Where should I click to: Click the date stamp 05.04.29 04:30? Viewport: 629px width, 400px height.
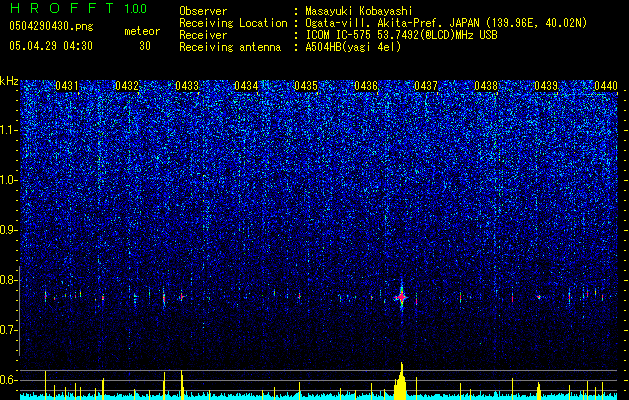pos(51,46)
